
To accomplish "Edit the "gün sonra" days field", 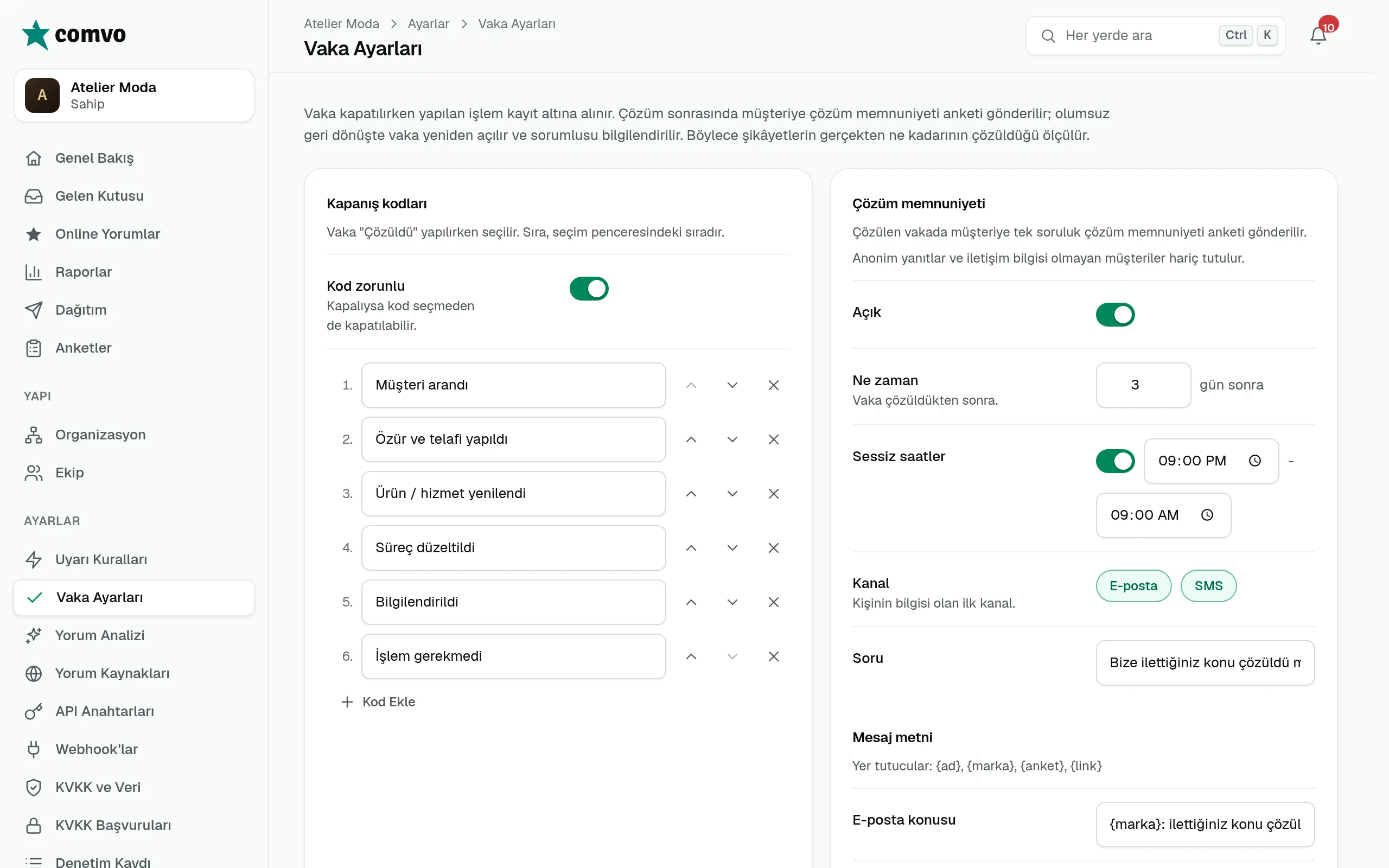I will 1143,385.
